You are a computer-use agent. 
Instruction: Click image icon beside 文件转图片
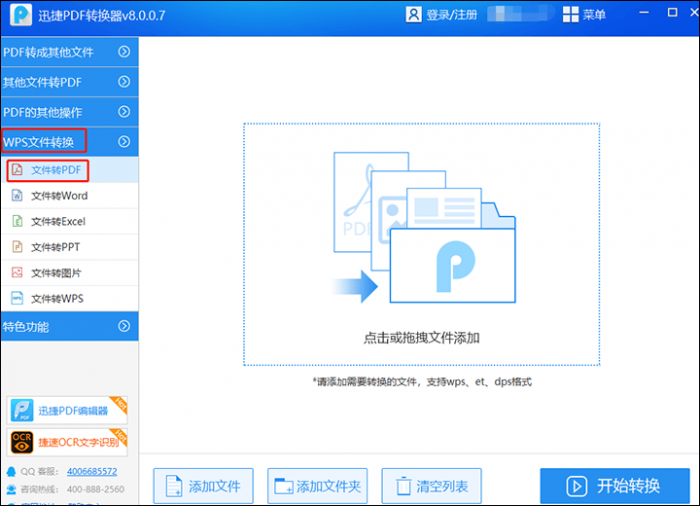(x=17, y=272)
